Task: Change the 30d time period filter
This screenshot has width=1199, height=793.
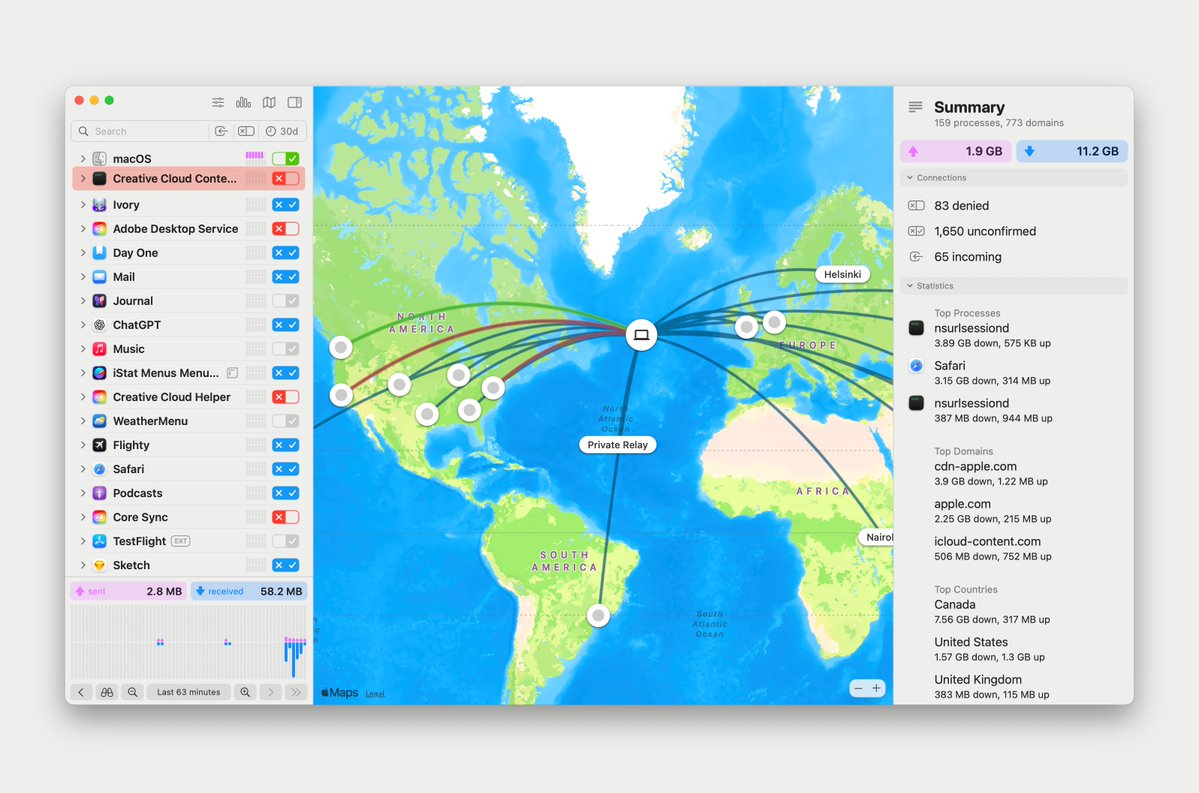Action: coord(282,132)
